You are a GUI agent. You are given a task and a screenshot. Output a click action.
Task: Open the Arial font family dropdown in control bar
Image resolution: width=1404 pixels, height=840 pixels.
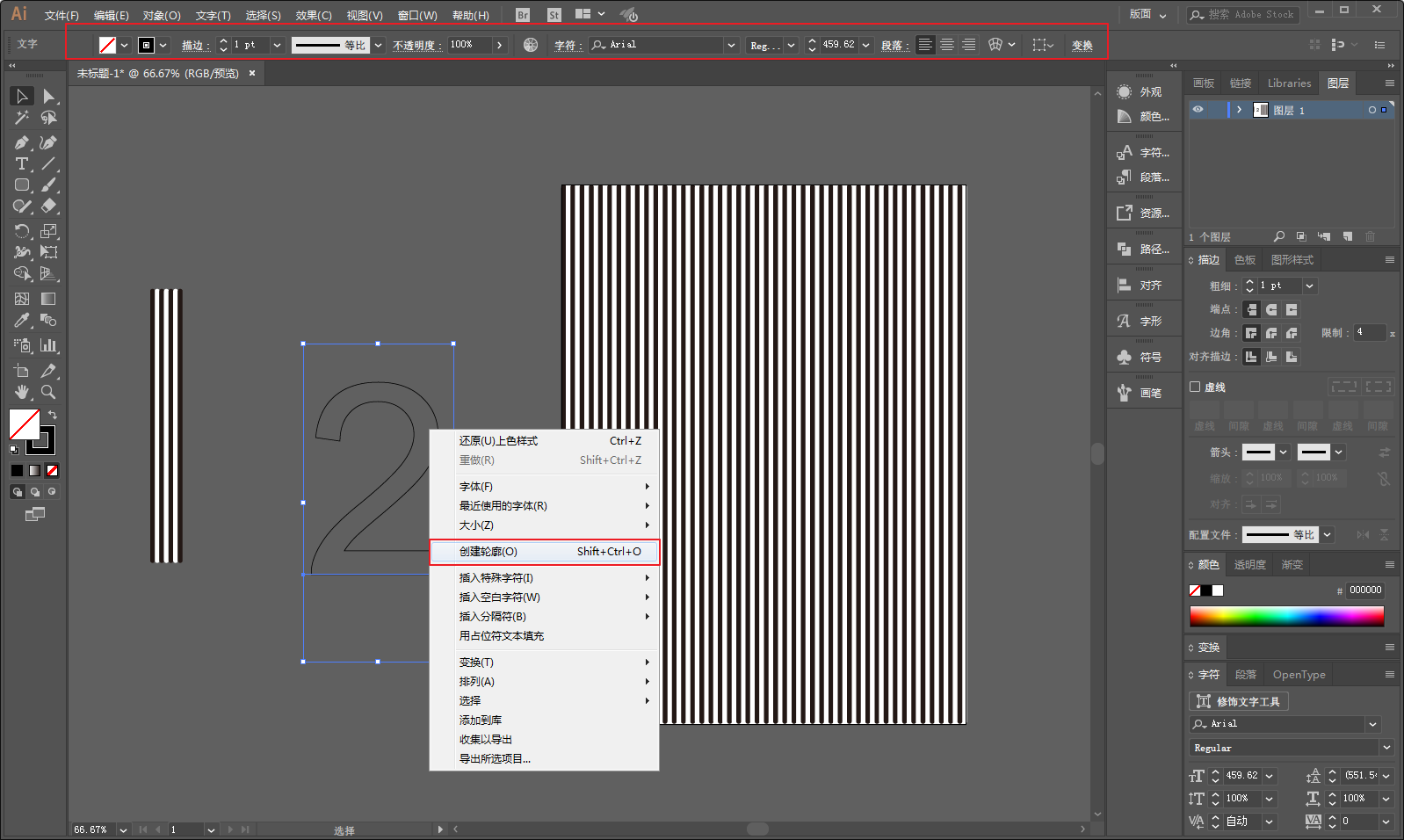tap(731, 45)
